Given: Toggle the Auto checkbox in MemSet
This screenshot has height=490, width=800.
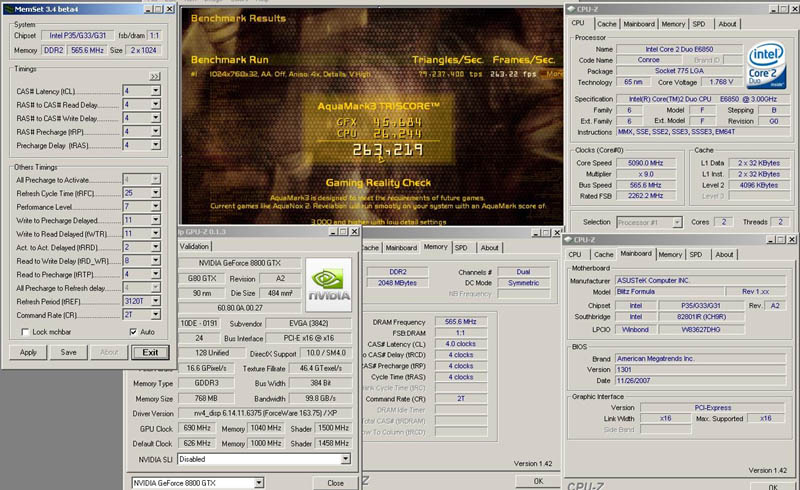Looking at the screenshot, I should point(133,332).
